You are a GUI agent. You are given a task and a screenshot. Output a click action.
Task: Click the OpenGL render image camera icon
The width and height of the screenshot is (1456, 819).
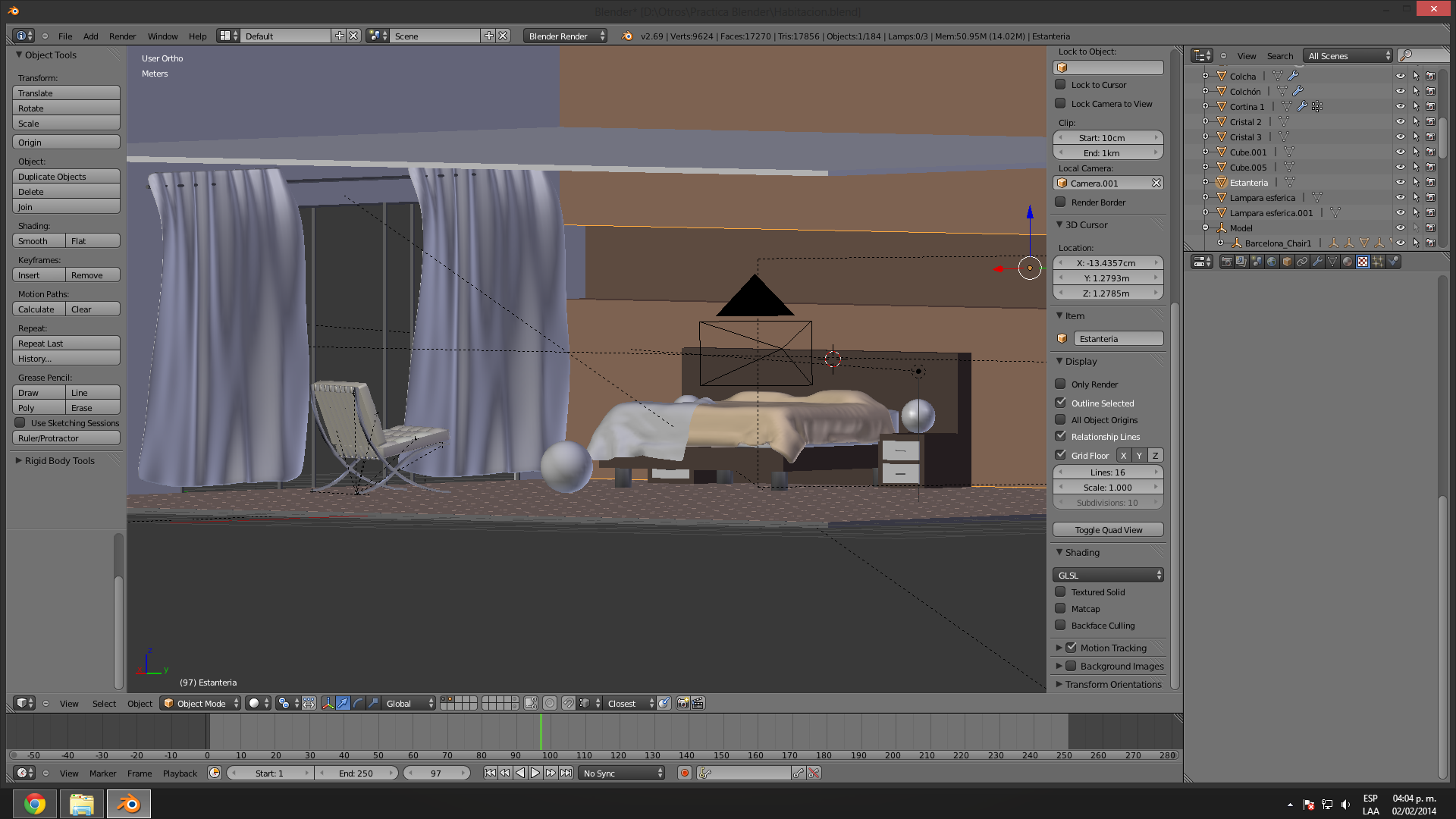(x=682, y=703)
